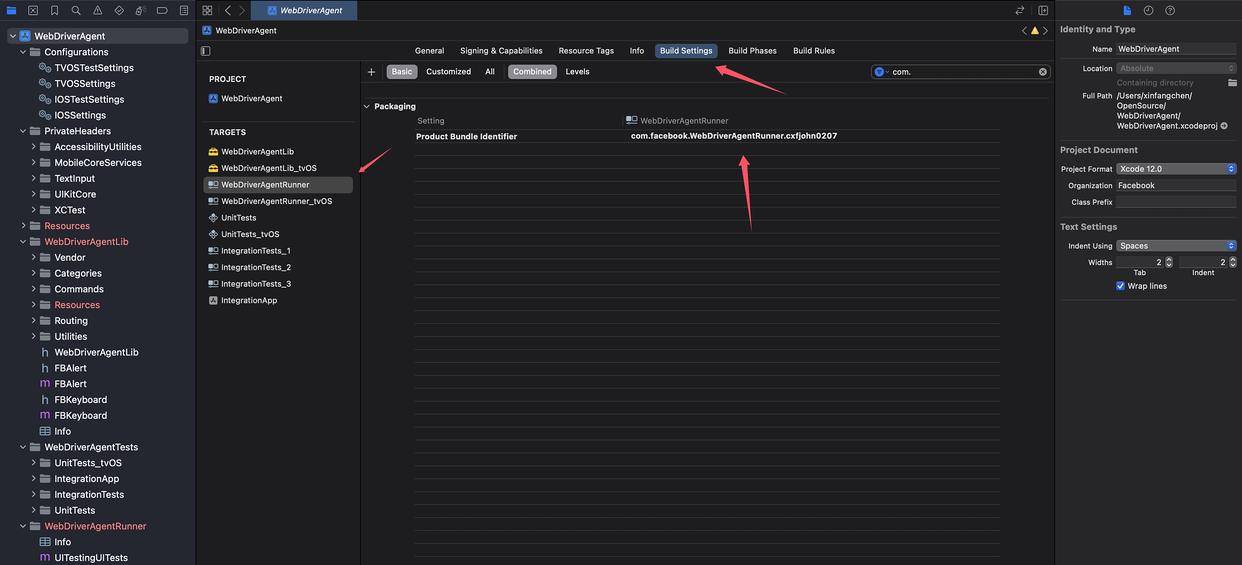Show the File inspector

1127,10
